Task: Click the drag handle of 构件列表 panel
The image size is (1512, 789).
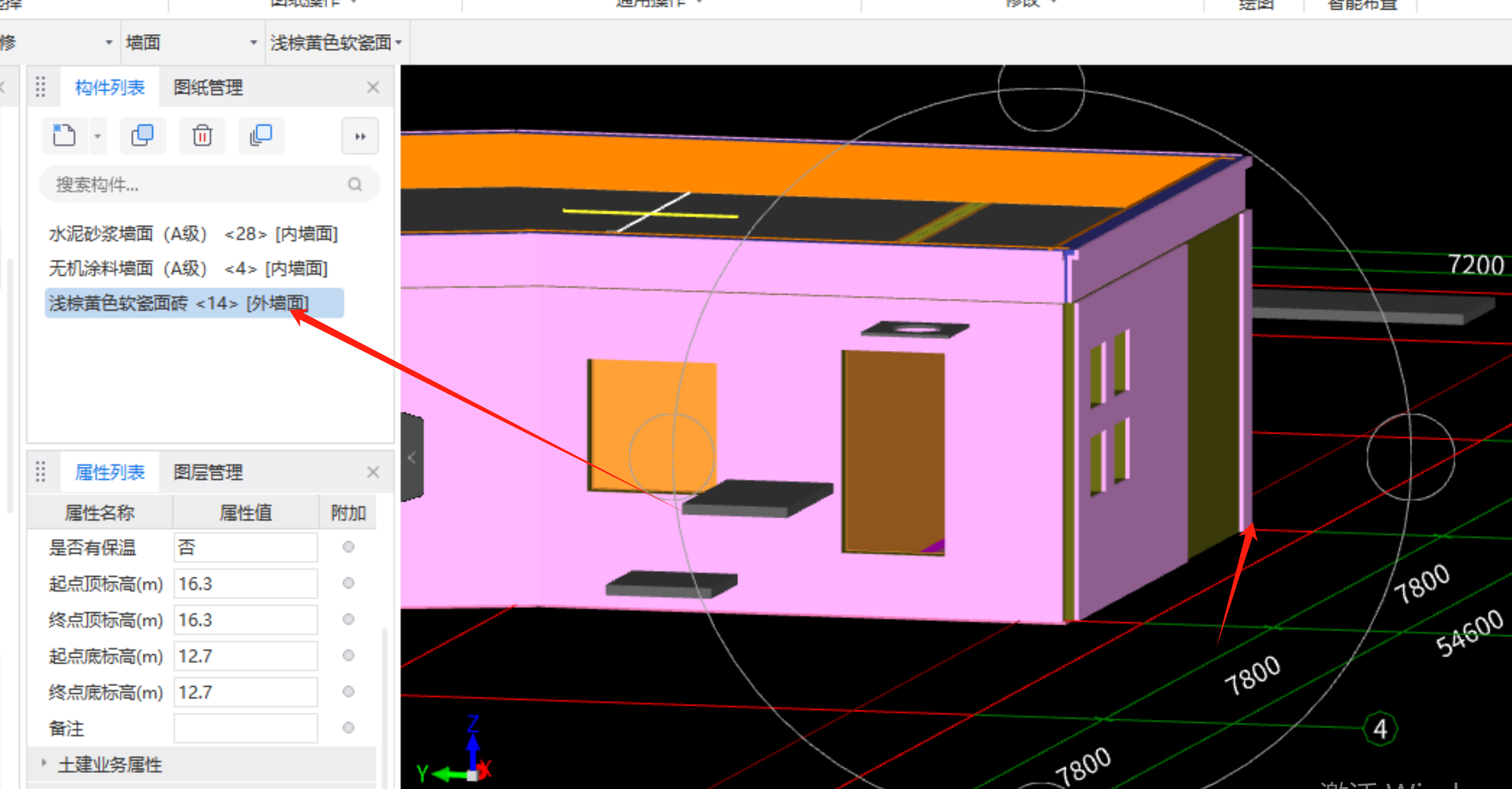Action: pos(40,87)
